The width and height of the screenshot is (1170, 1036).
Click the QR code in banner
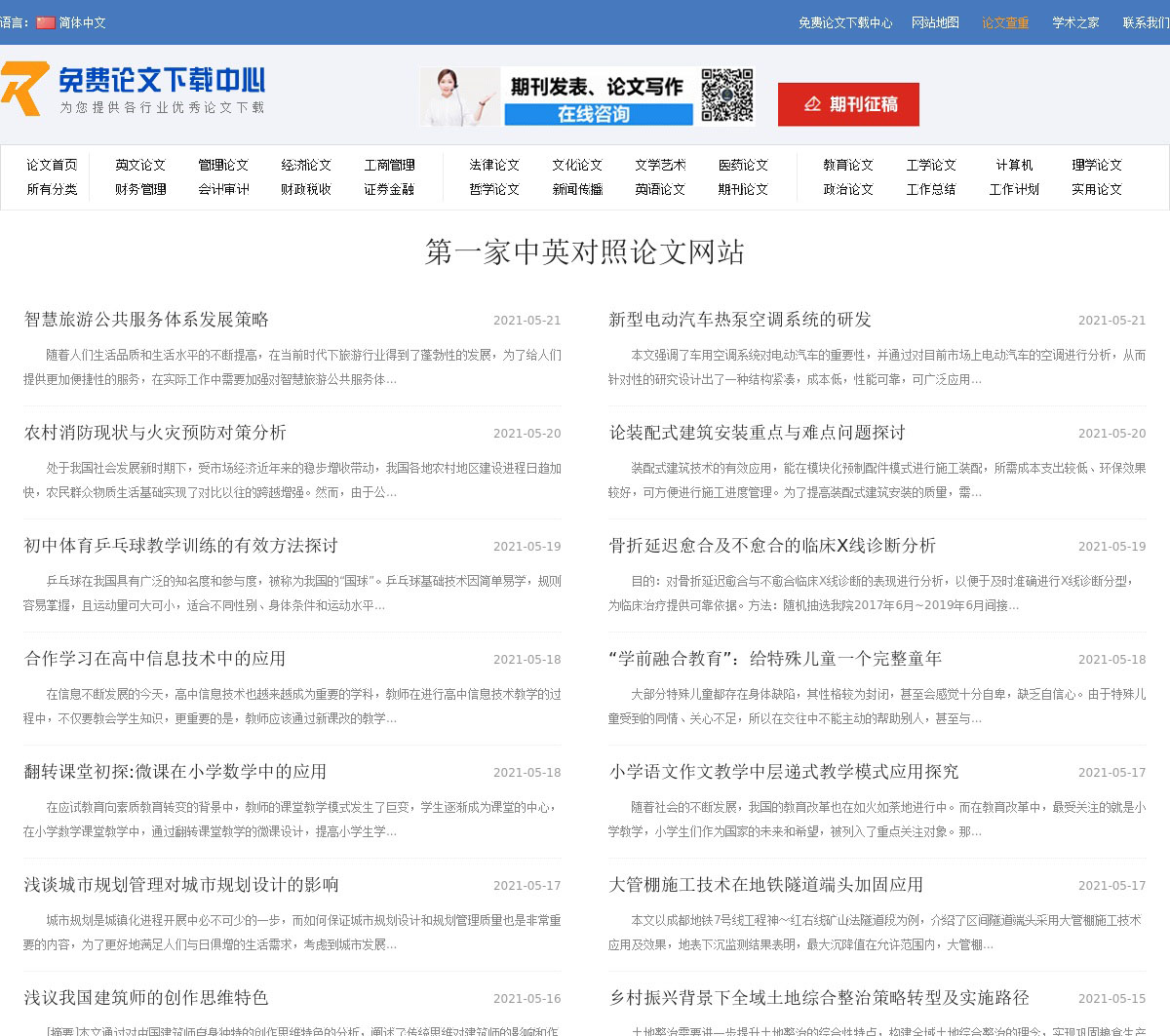point(727,96)
